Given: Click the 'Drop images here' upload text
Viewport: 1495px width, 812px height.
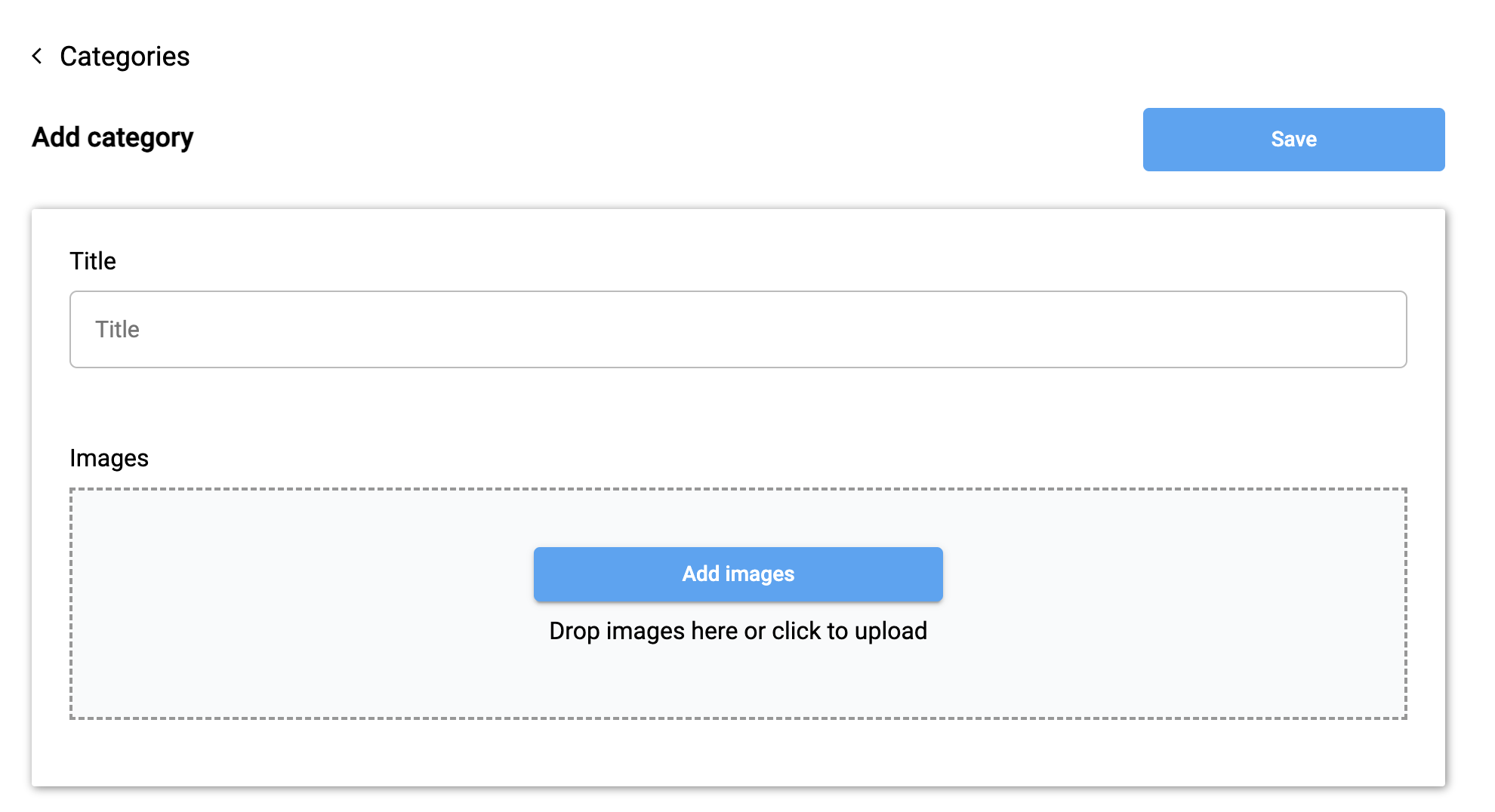Looking at the screenshot, I should (x=738, y=631).
